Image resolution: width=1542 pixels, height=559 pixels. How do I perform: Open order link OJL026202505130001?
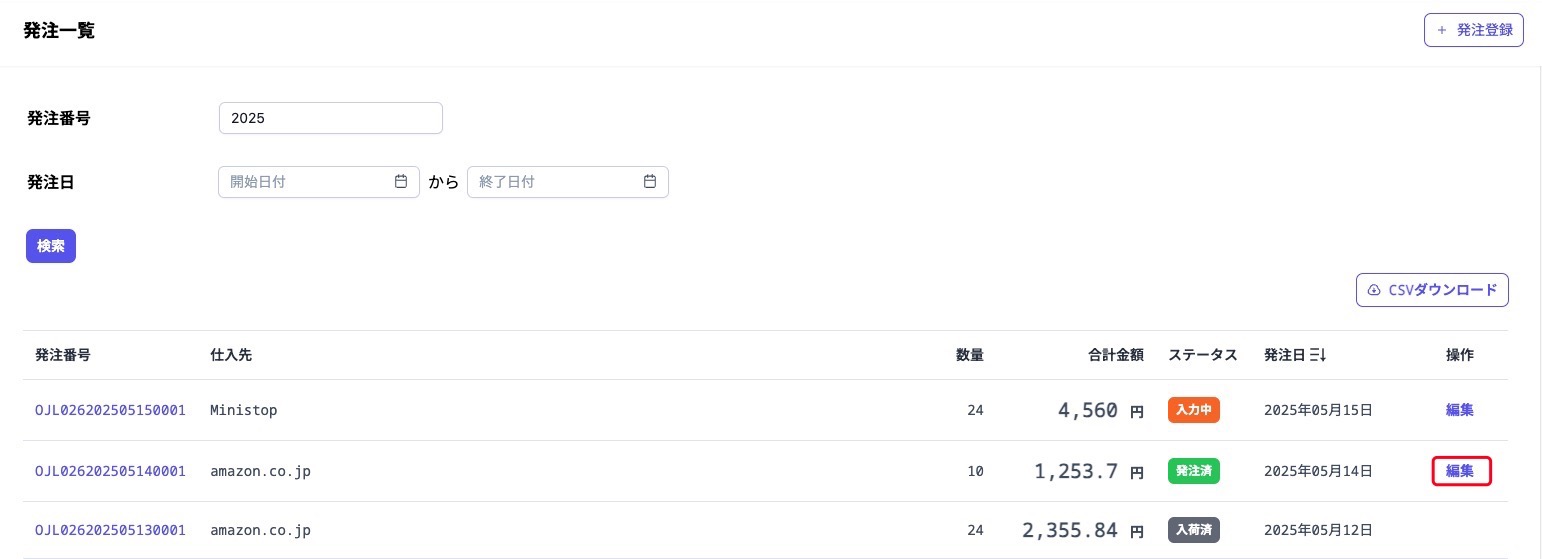[x=110, y=530]
